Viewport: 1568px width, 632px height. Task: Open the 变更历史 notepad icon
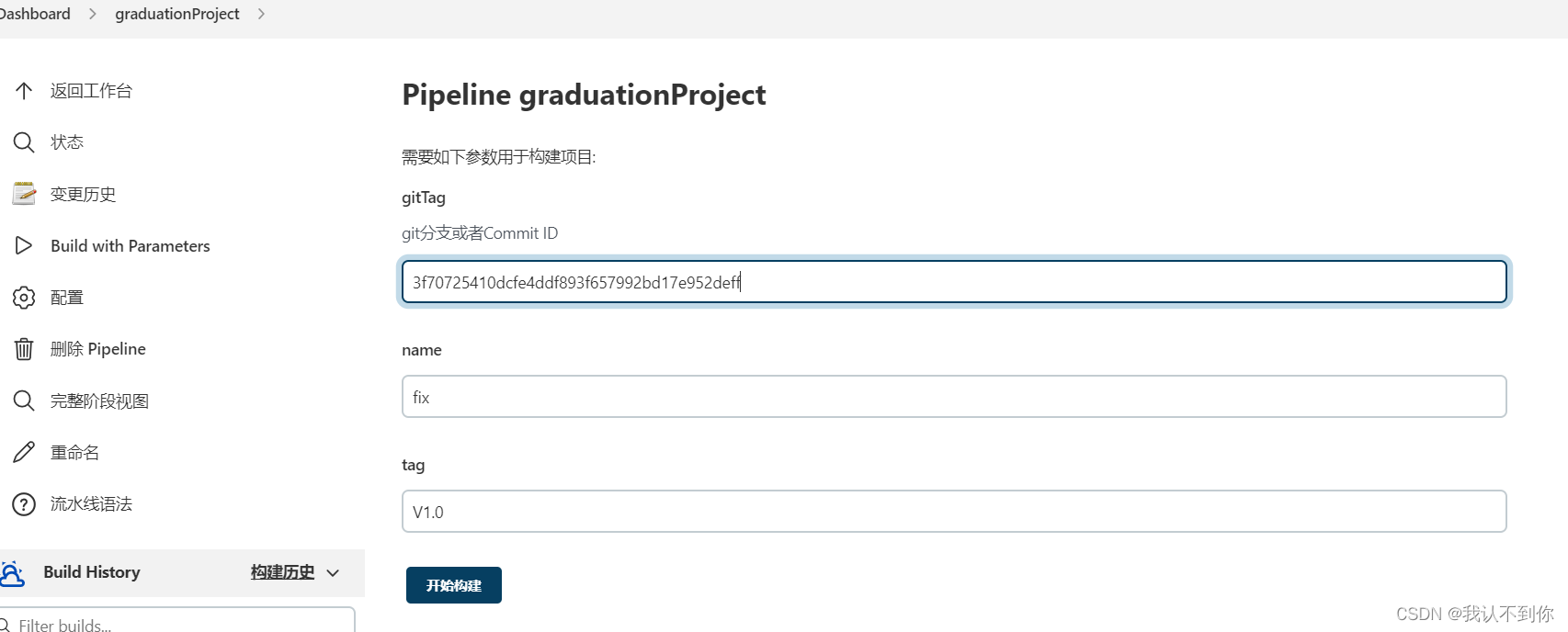24,194
